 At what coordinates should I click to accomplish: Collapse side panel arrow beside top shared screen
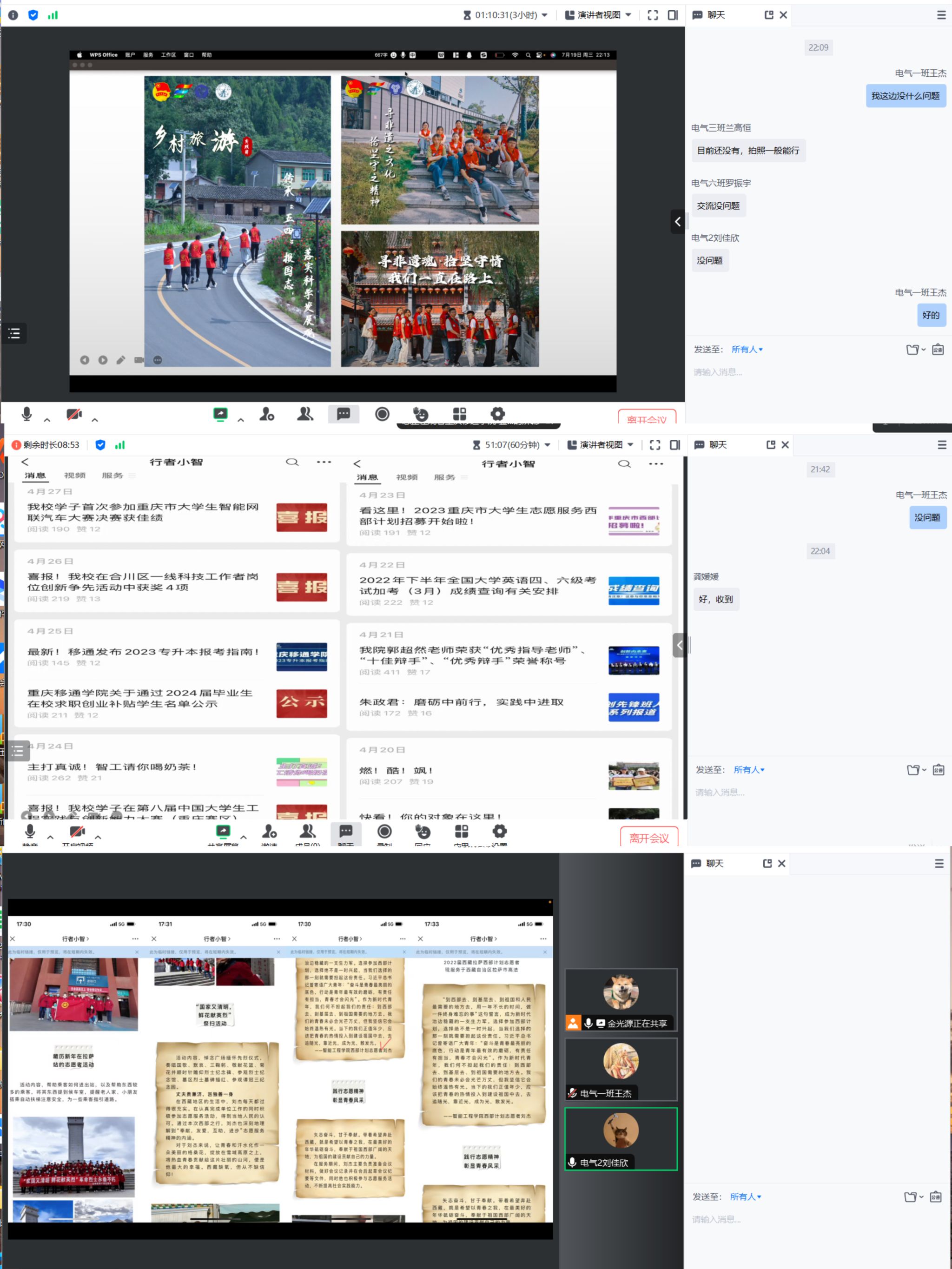(678, 221)
